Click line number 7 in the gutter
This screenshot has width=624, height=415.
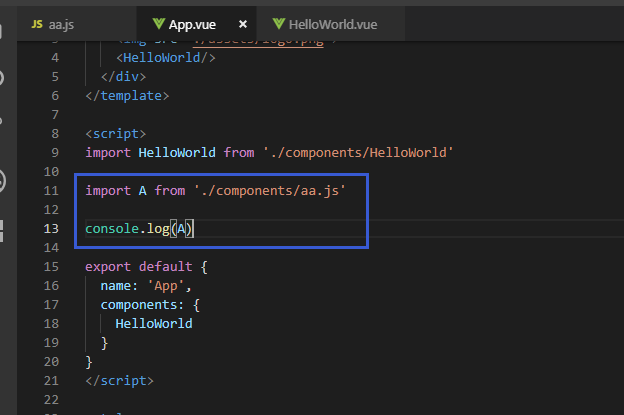pyautogui.click(x=55, y=115)
